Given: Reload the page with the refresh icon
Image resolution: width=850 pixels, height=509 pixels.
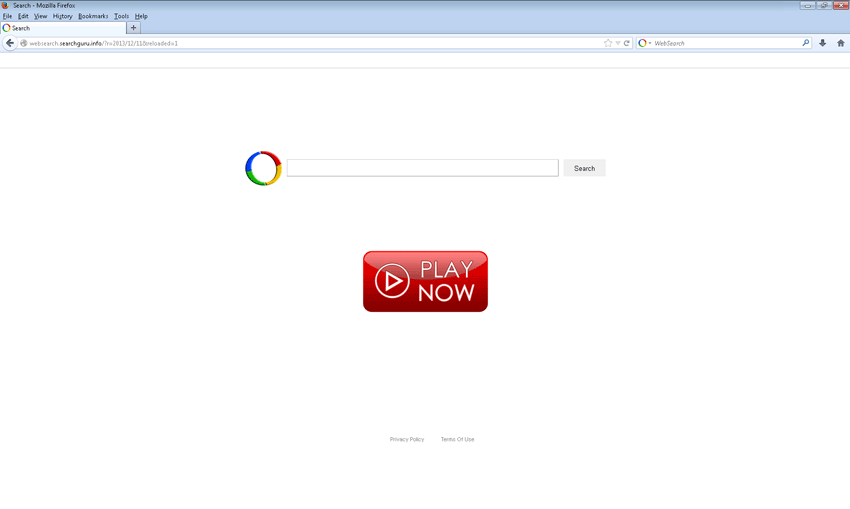Looking at the screenshot, I should (x=627, y=43).
